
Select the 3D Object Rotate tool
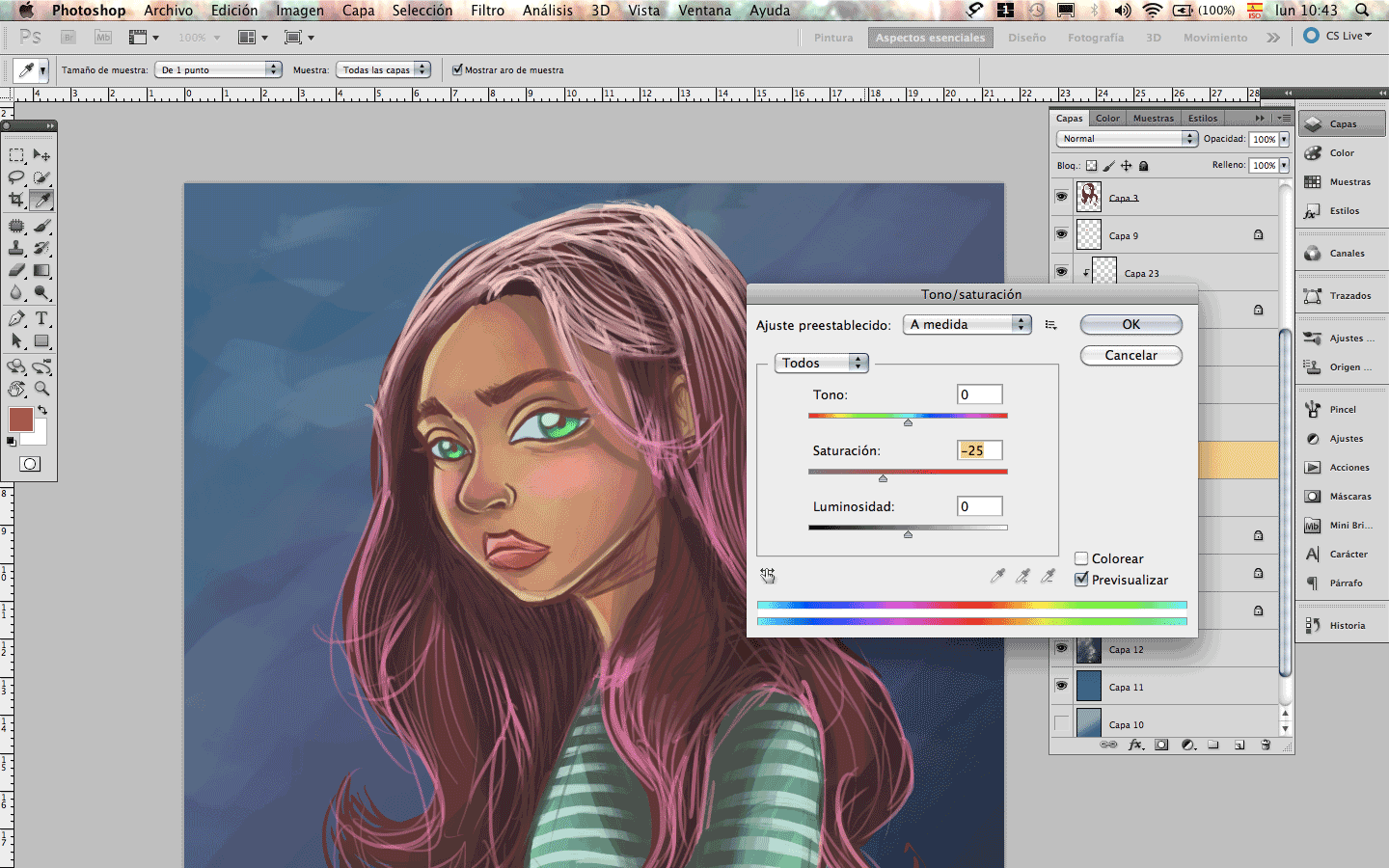pyautogui.click(x=16, y=366)
